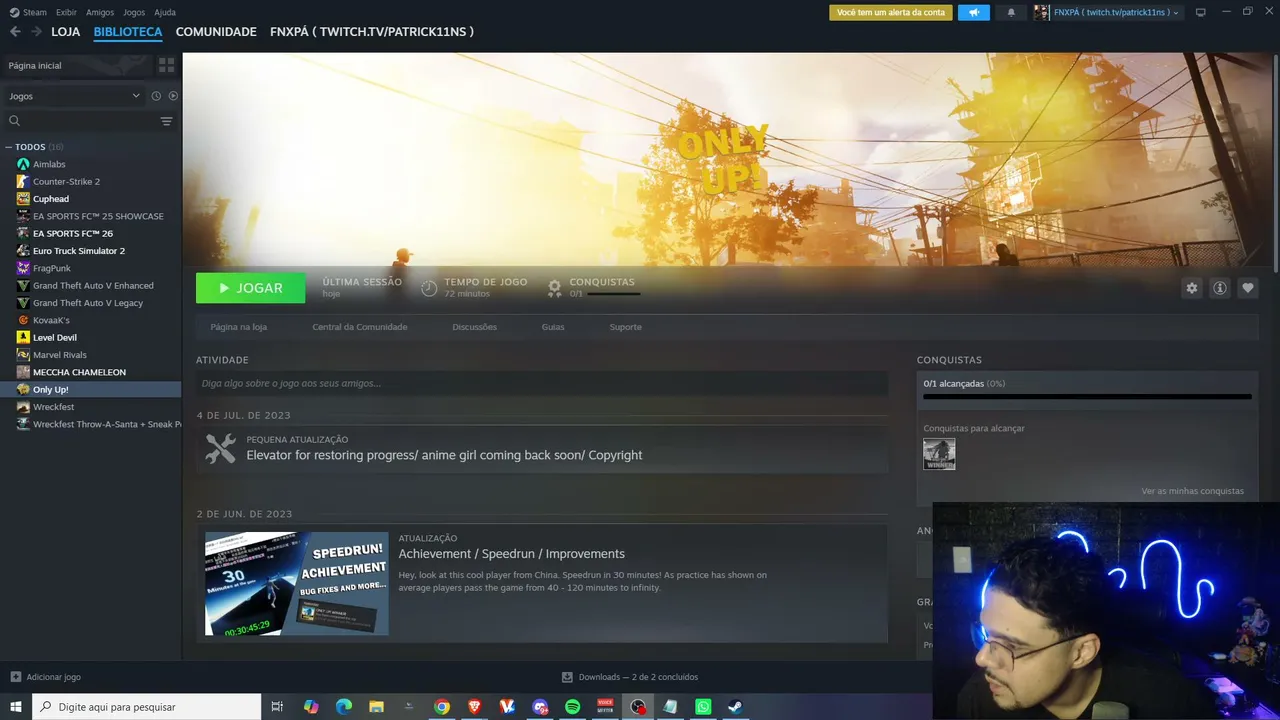Open the Suporte link
The width and height of the screenshot is (1280, 720).
626,327
